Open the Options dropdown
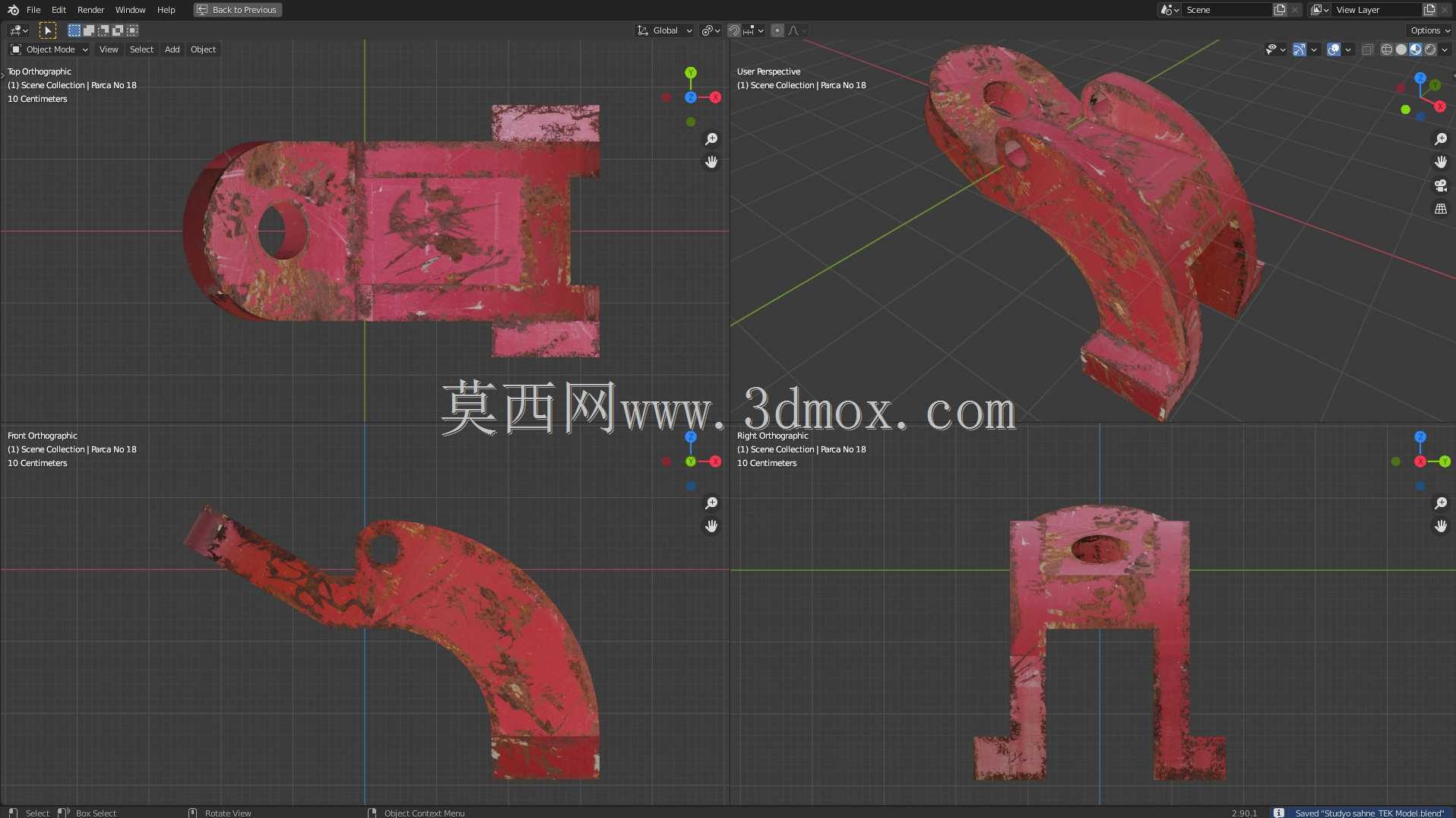The height and width of the screenshot is (818, 1456). (1429, 30)
